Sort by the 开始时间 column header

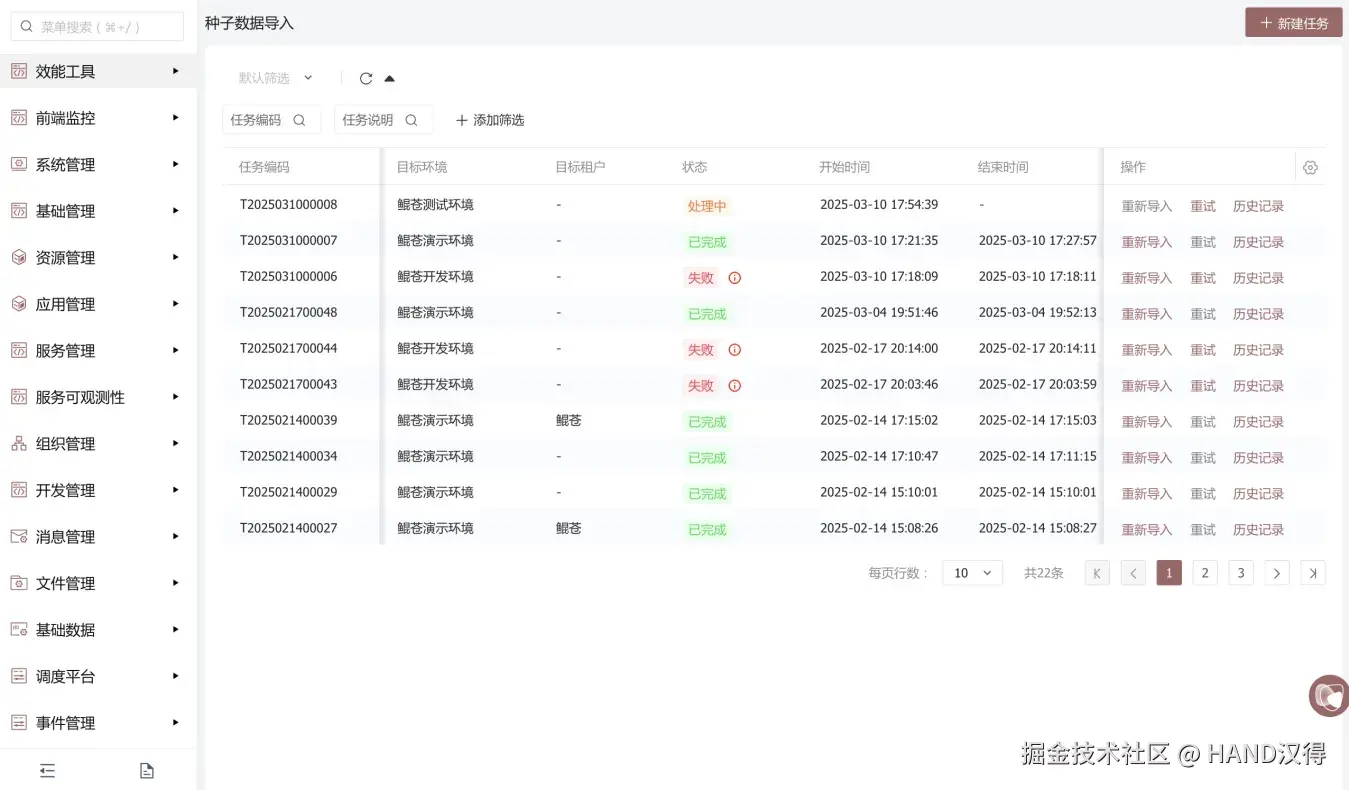click(844, 167)
